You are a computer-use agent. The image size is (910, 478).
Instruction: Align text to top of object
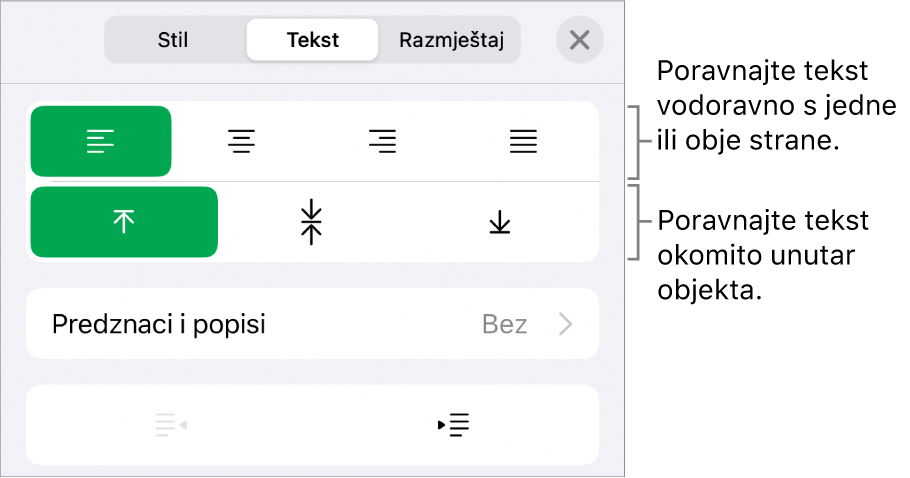point(124,223)
